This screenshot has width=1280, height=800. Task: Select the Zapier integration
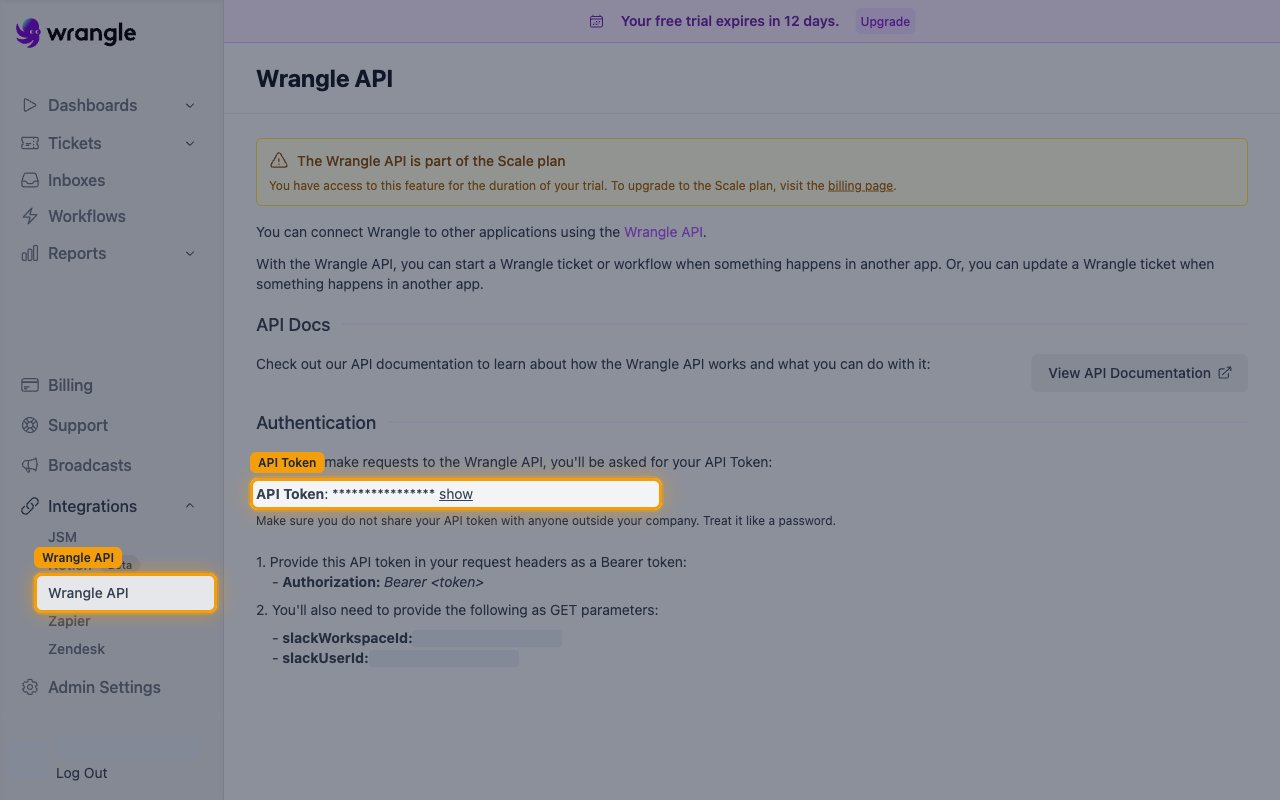click(69, 621)
